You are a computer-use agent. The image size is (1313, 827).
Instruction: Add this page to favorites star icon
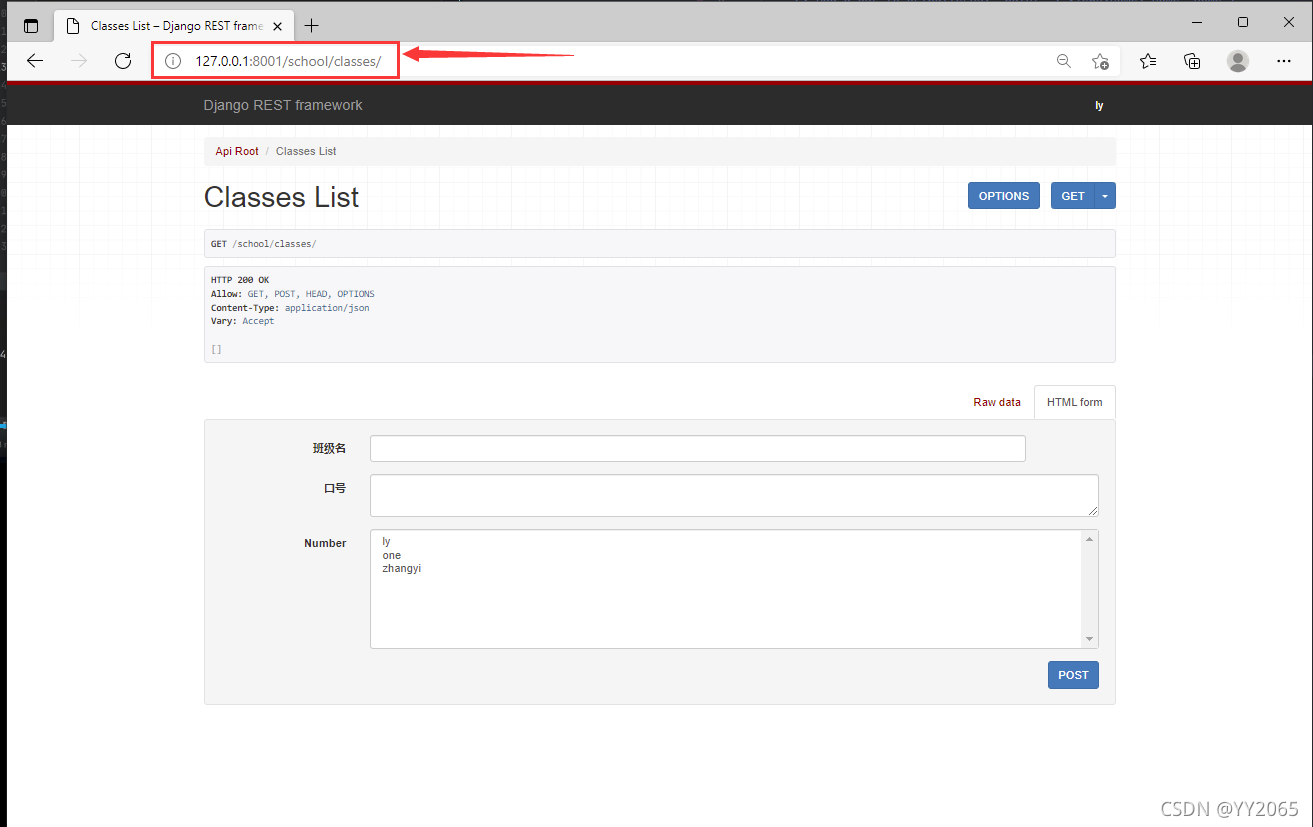1100,61
